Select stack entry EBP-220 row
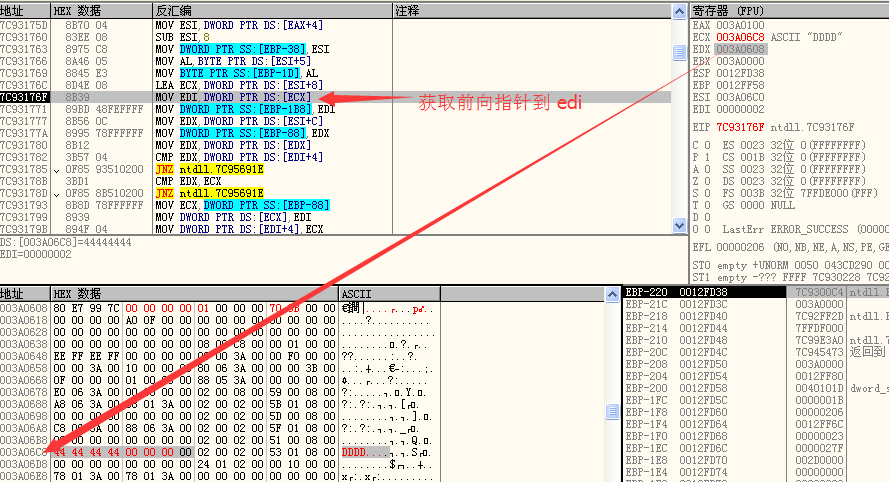889x482 pixels. (700, 292)
